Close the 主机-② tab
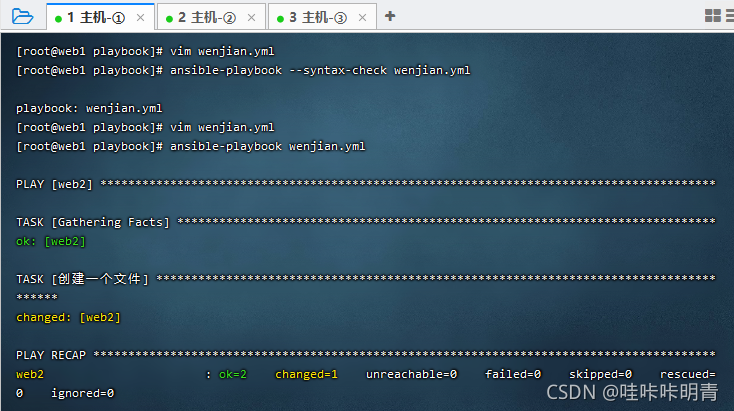This screenshot has width=734, height=411. pyautogui.click(x=251, y=18)
